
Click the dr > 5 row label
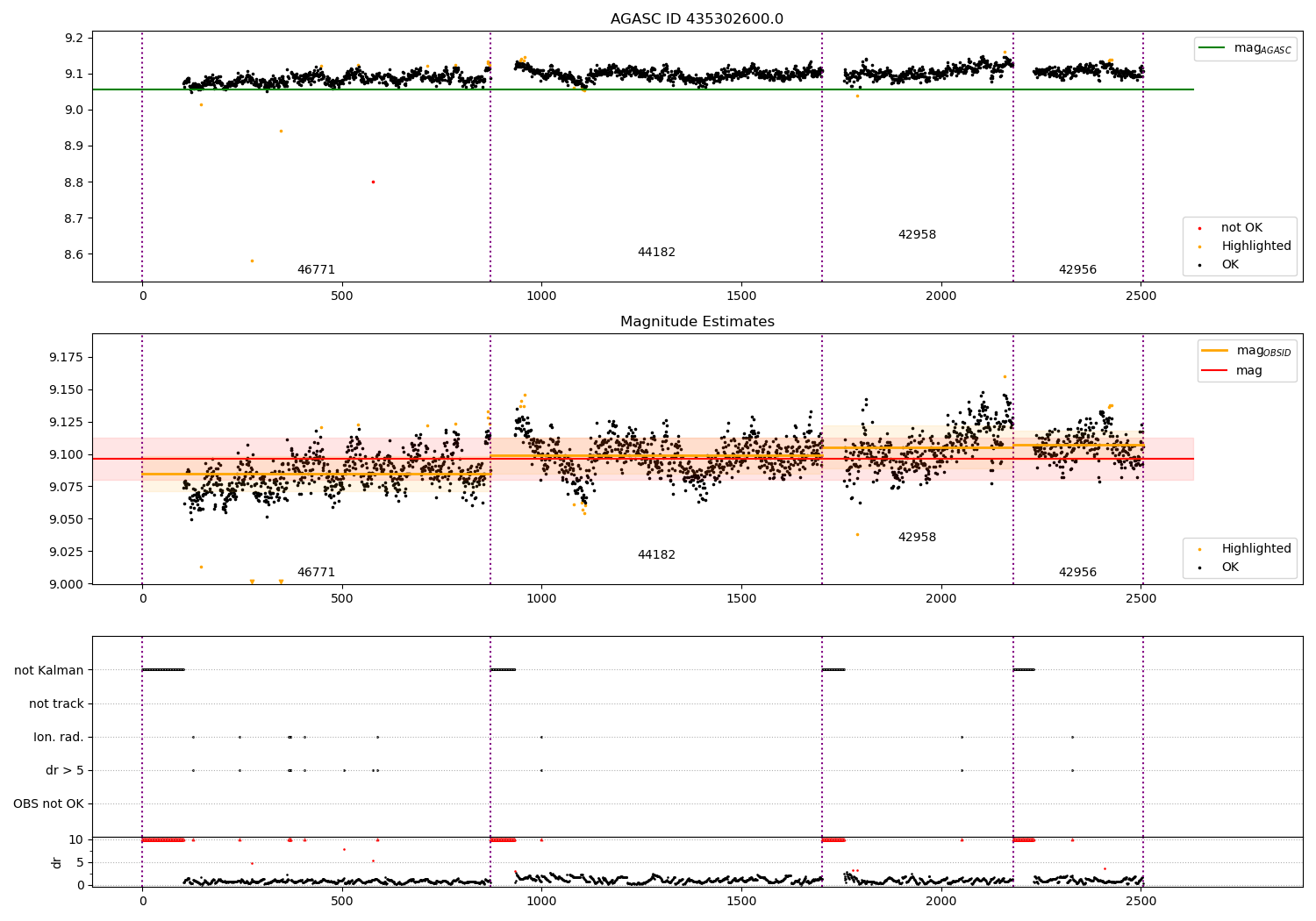point(65,771)
